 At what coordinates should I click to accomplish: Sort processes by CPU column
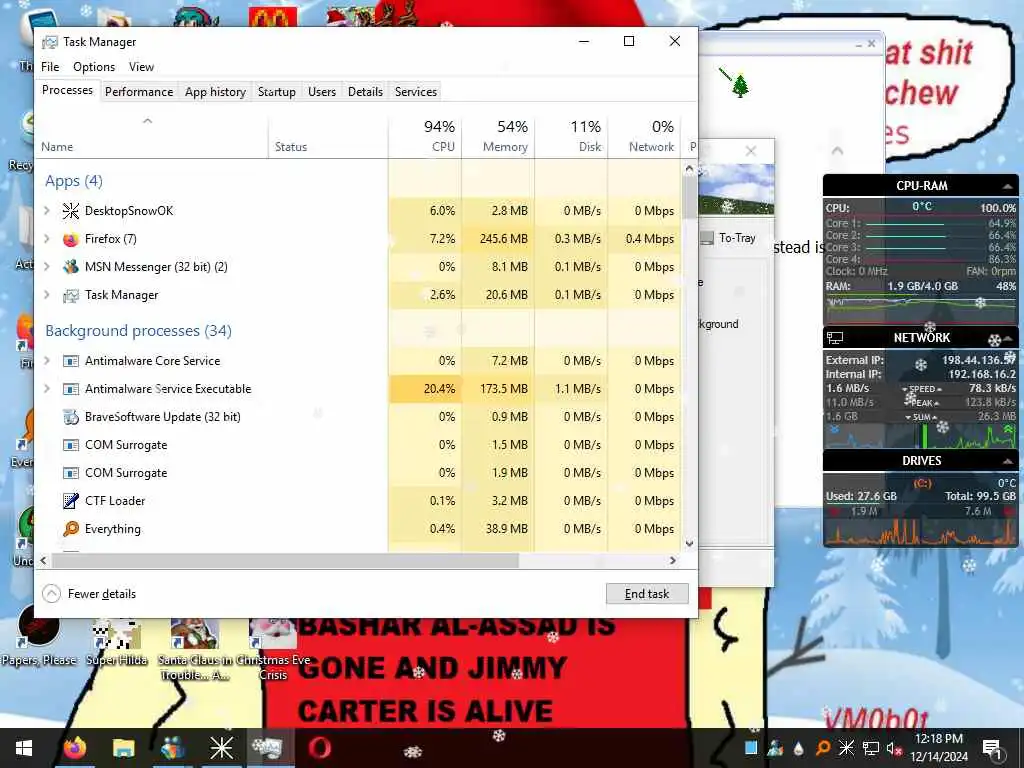coord(425,136)
